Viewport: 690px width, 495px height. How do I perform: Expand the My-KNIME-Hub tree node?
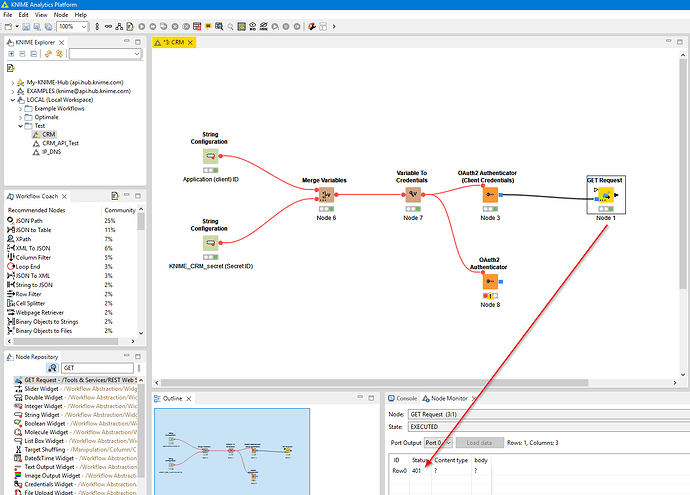[12, 82]
